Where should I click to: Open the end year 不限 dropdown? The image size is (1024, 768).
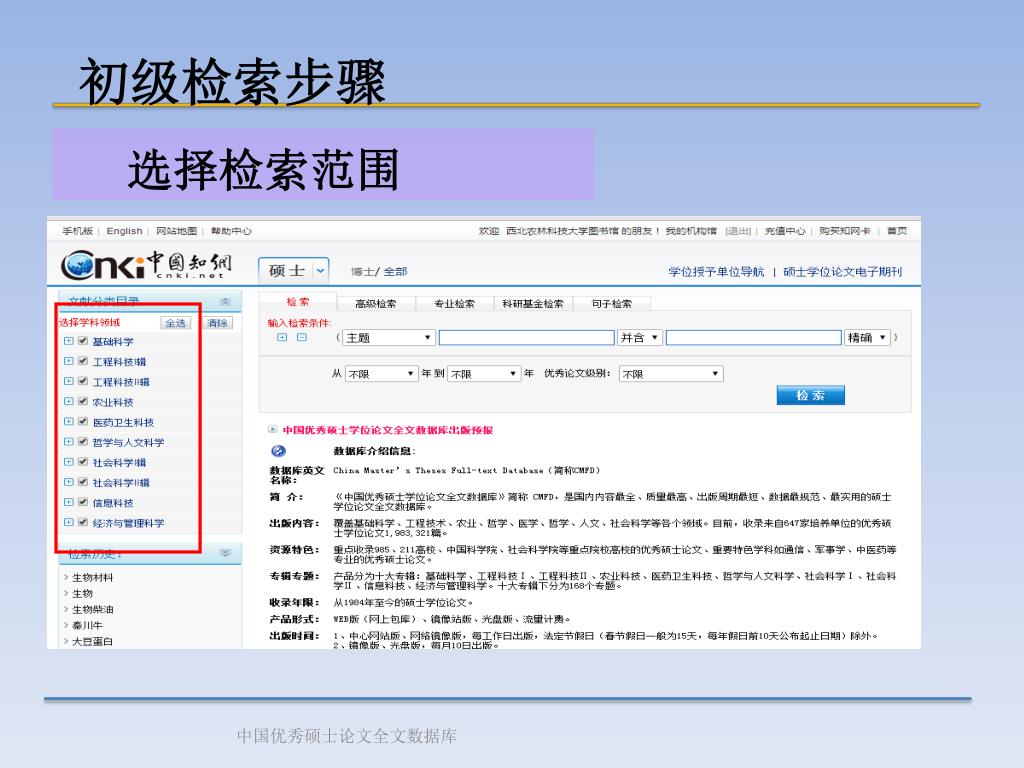click(483, 374)
